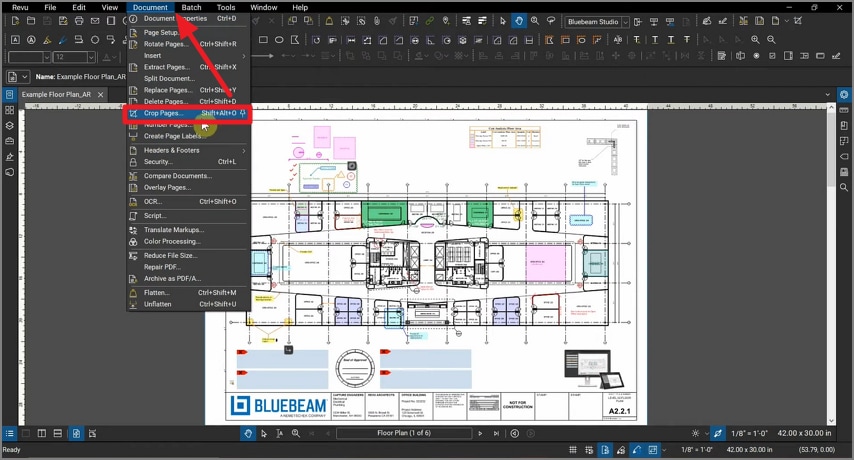Select the Text Box markup tool
This screenshot has height=460, width=854.
tap(15, 40)
